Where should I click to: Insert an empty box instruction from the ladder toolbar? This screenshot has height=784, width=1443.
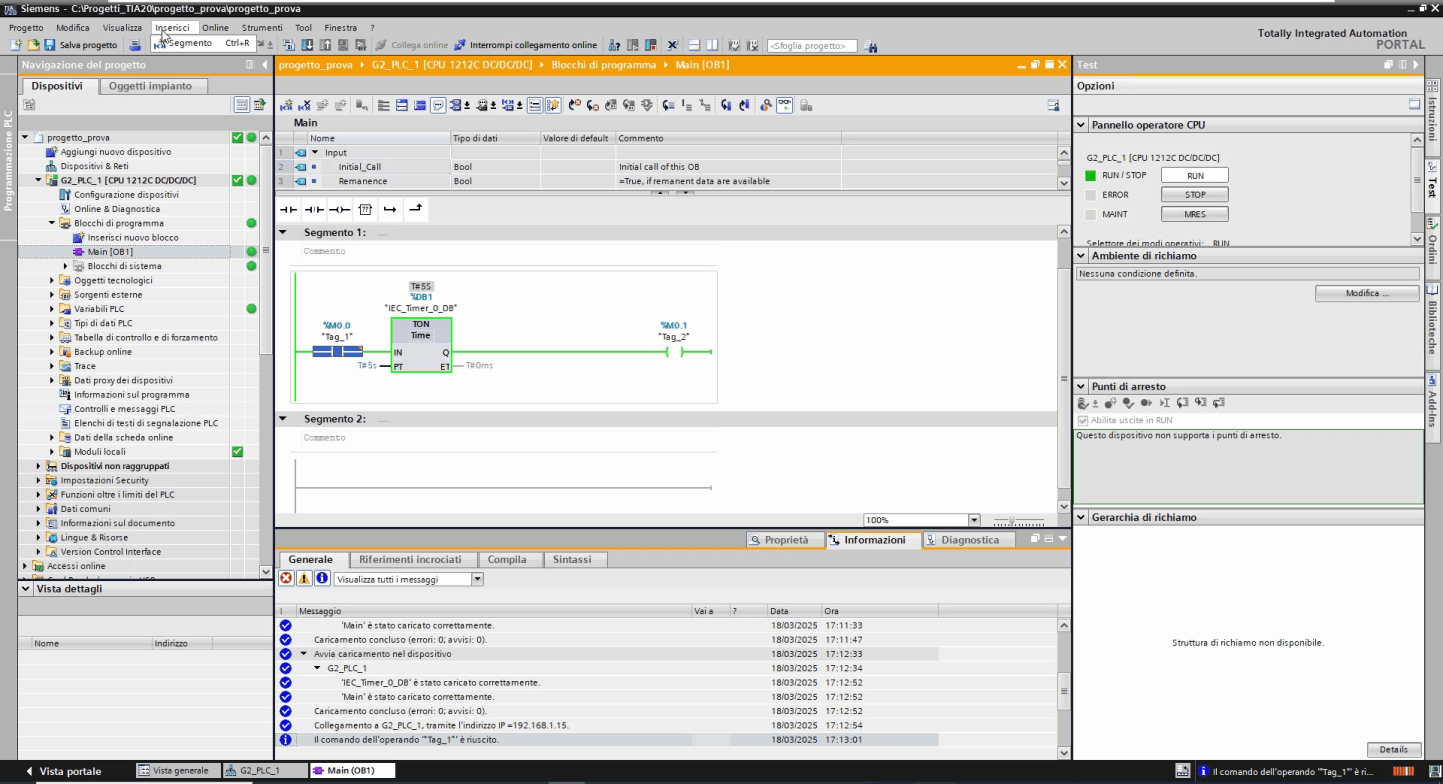(x=365, y=209)
